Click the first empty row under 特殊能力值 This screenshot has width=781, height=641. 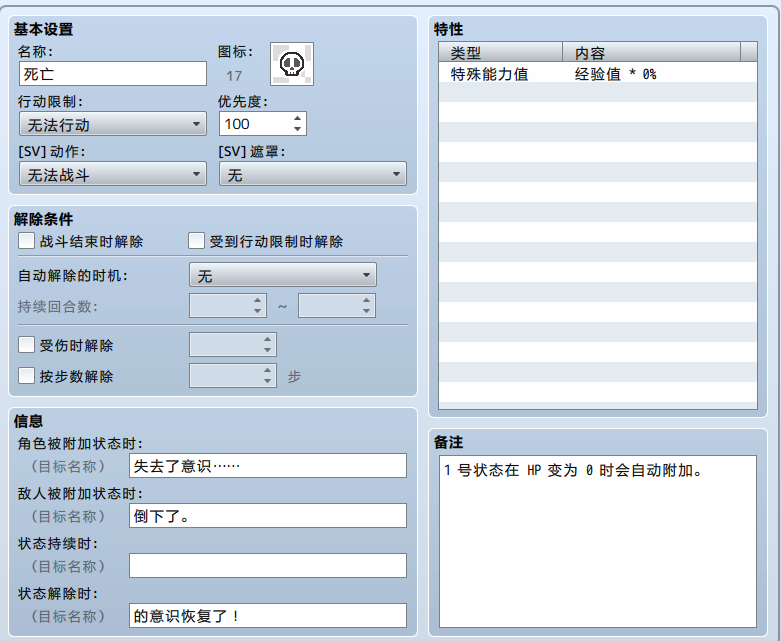click(x=598, y=93)
